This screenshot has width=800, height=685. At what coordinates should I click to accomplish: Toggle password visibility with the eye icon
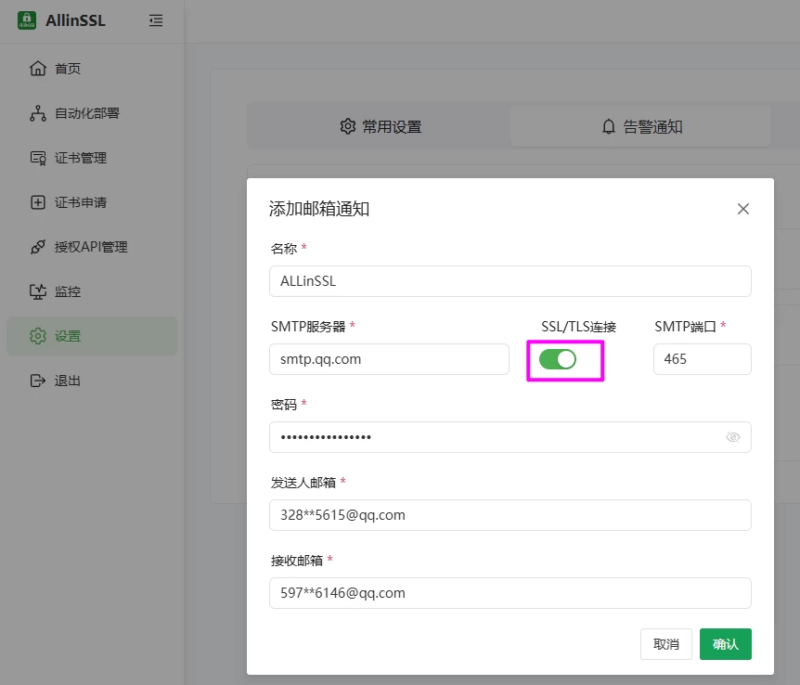click(x=733, y=437)
